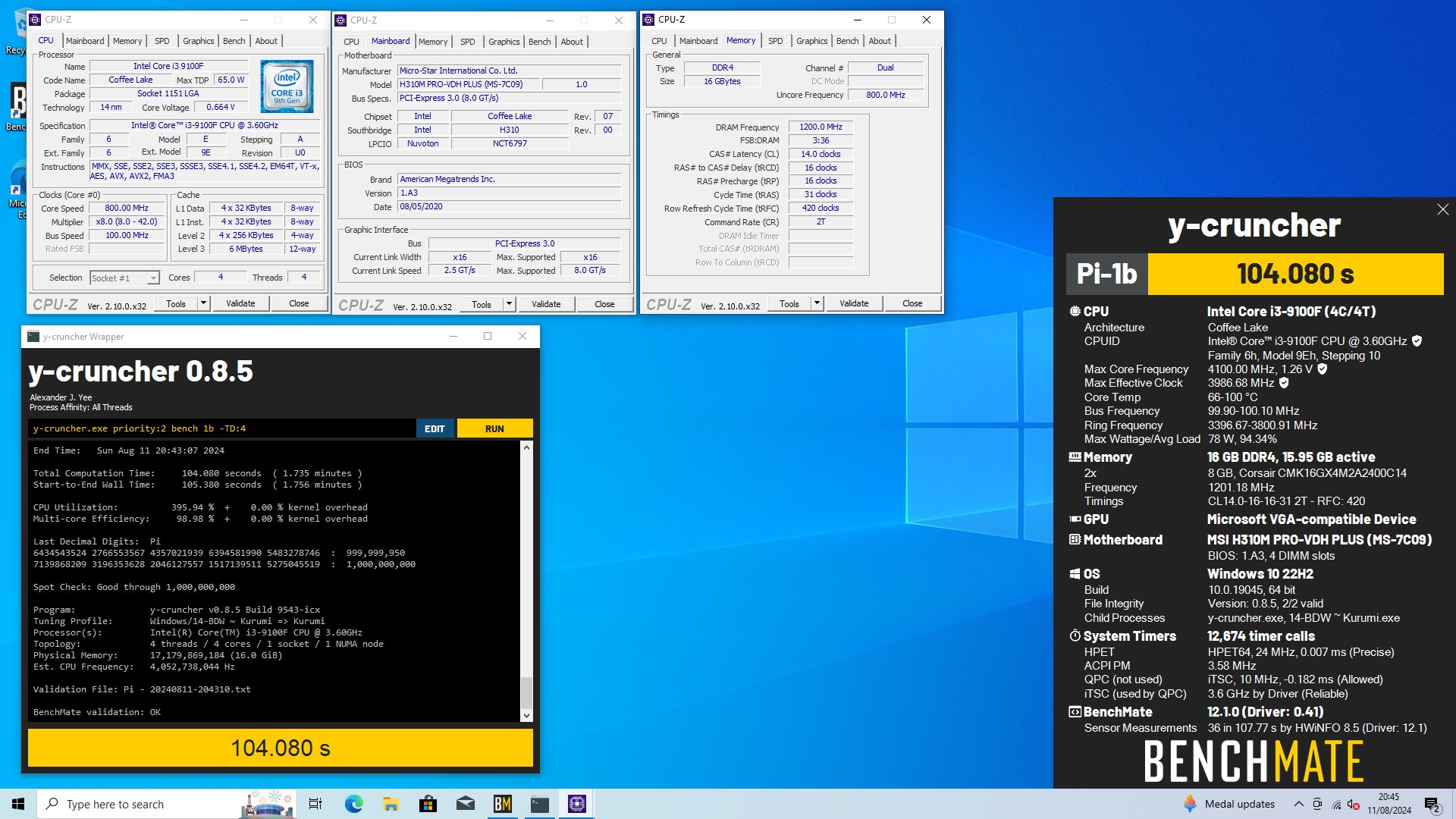The height and width of the screenshot is (819, 1456).
Task: Click the RUN button in y-cruncher Wrapper
Action: point(494,428)
